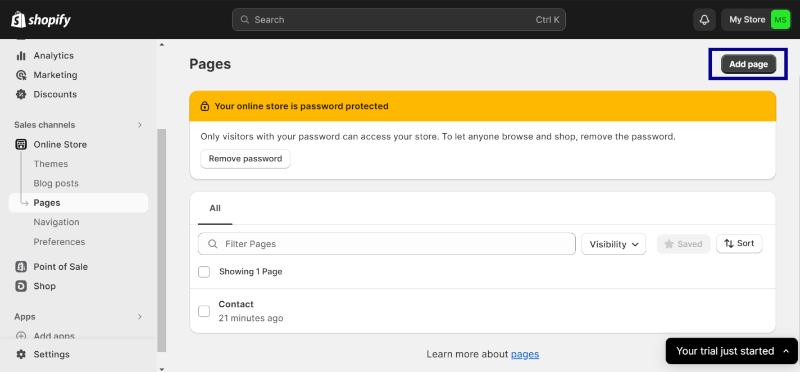Open the My Store account menu
The image size is (800, 372).
[x=756, y=20]
